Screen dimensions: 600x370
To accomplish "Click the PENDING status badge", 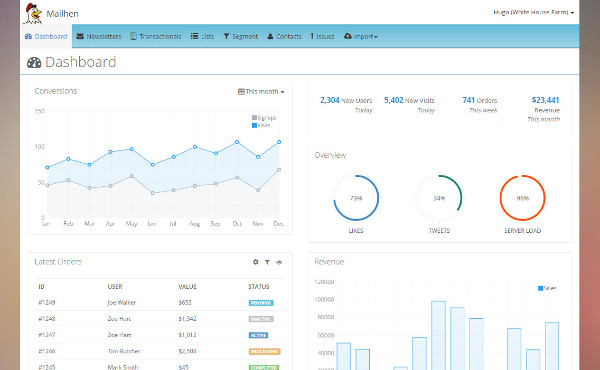I will [261, 303].
